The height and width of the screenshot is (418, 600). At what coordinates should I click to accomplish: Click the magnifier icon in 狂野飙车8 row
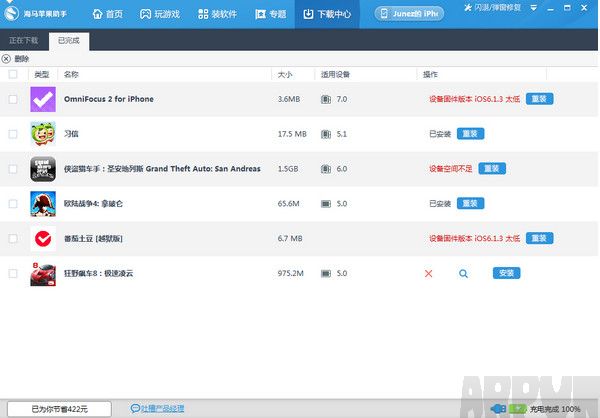click(x=463, y=273)
